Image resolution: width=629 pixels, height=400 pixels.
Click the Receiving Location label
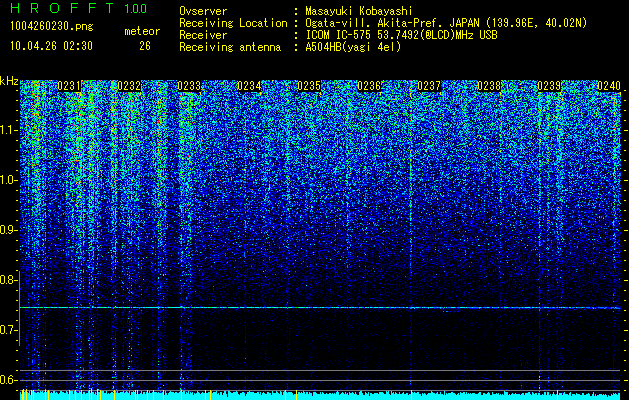tap(233, 23)
